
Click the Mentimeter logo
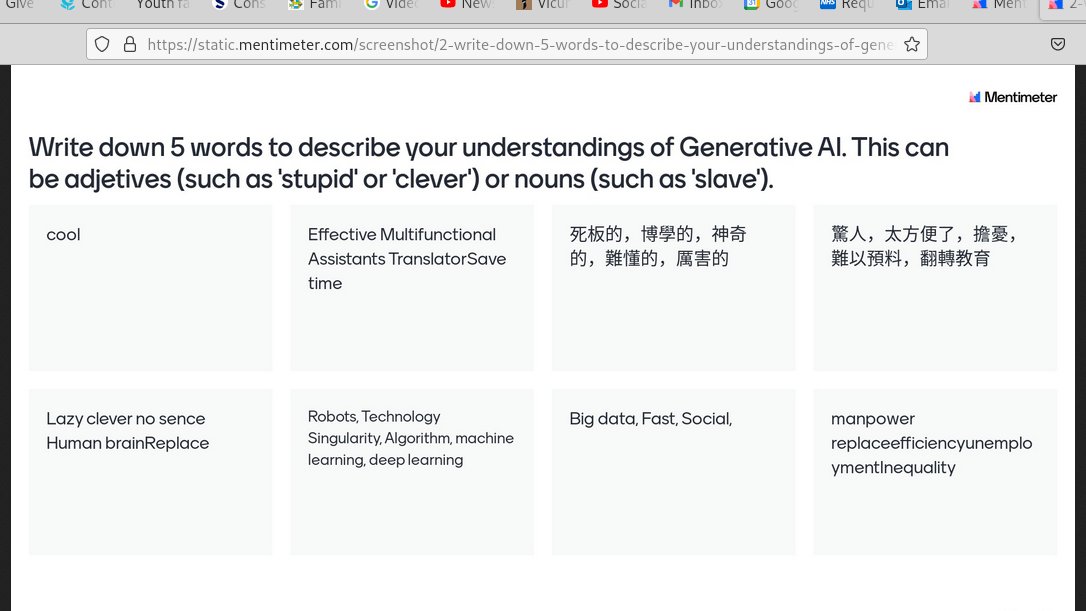(1013, 97)
